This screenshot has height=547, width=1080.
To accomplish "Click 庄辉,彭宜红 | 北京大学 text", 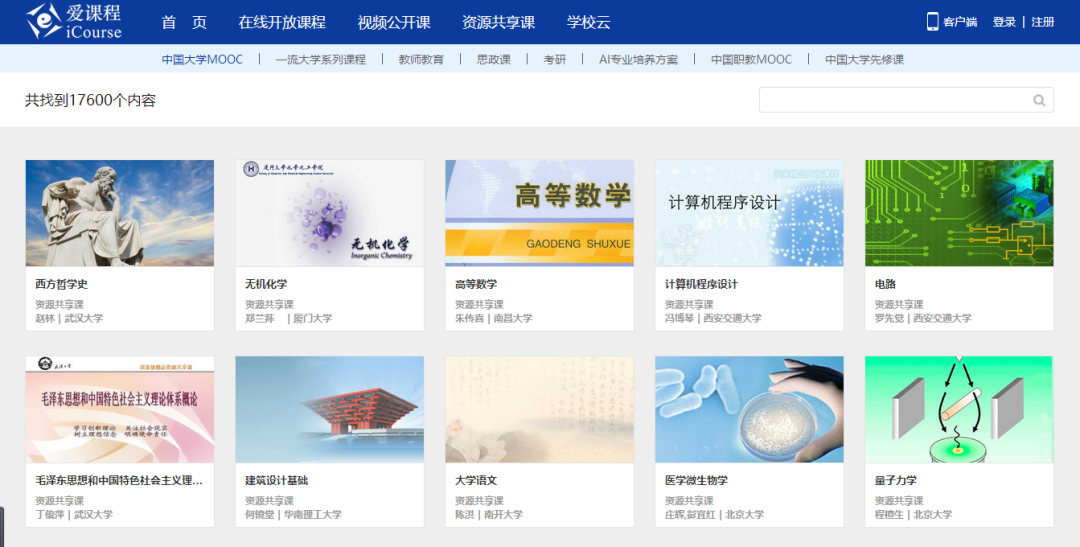I will point(714,515).
